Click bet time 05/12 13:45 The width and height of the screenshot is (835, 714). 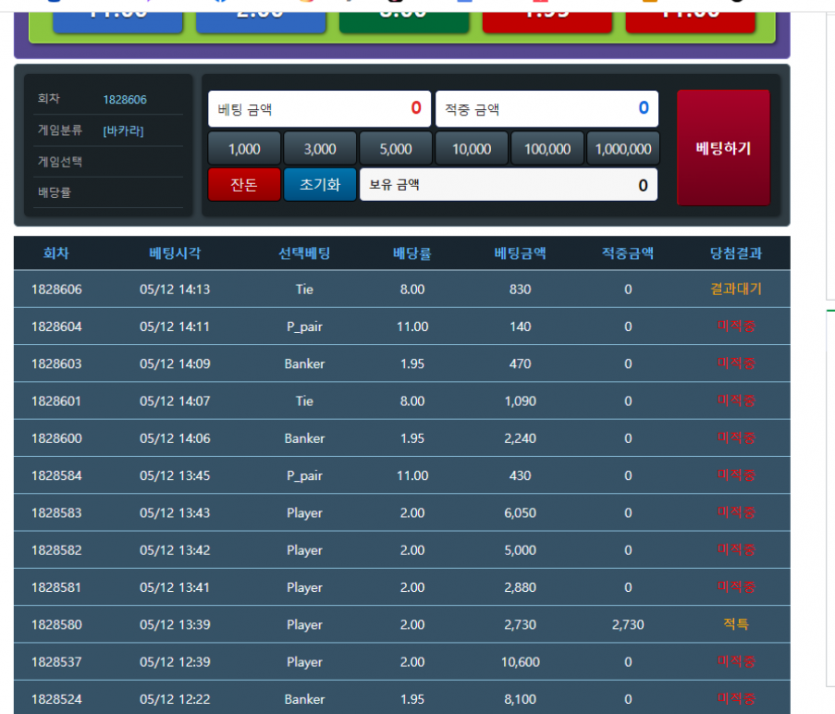[175, 475]
